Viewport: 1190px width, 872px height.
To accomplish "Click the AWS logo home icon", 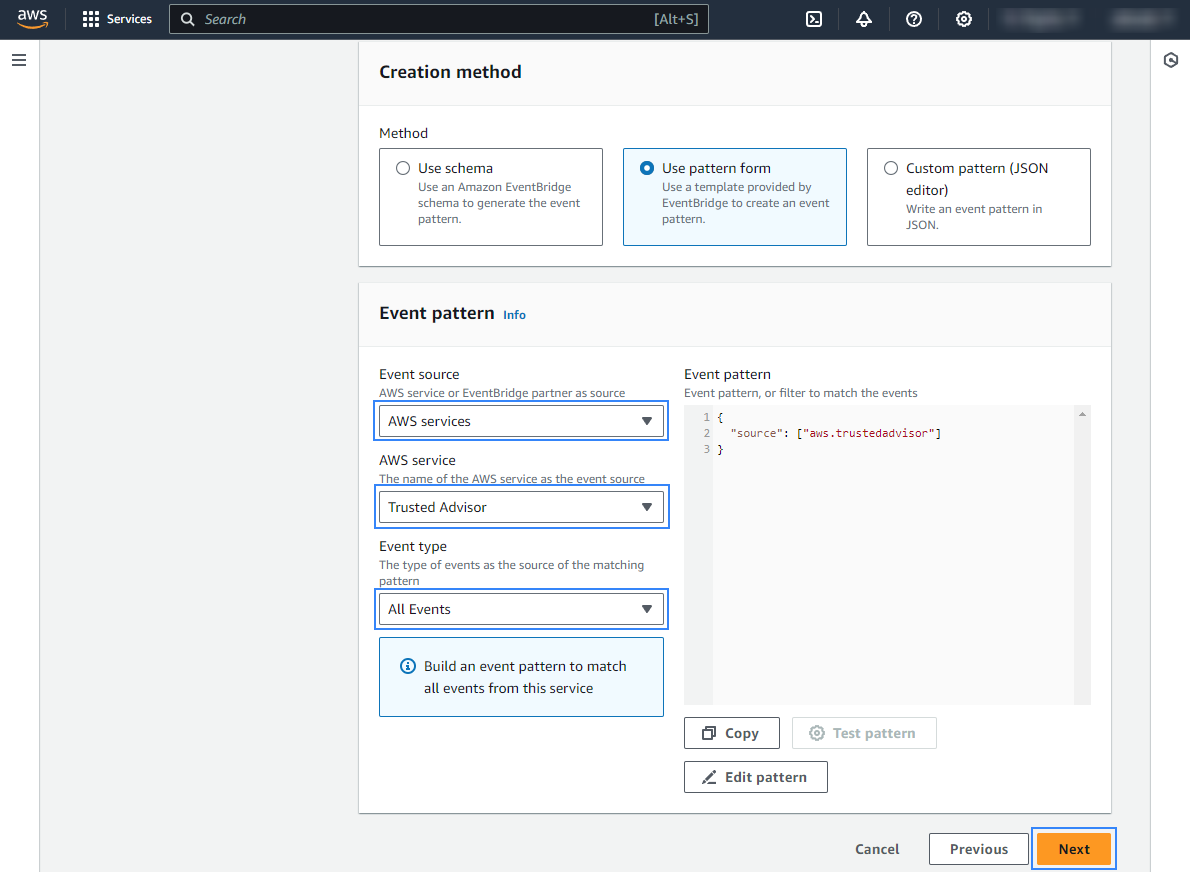I will [32, 19].
